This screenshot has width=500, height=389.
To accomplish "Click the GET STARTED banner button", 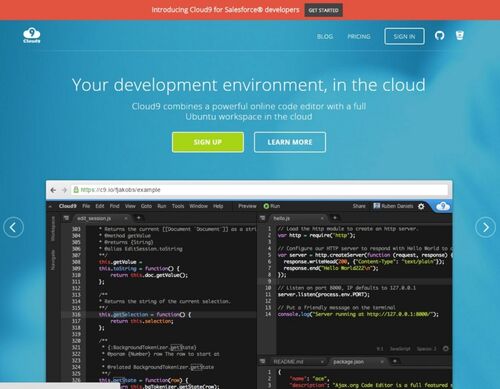I will pyautogui.click(x=323, y=10).
